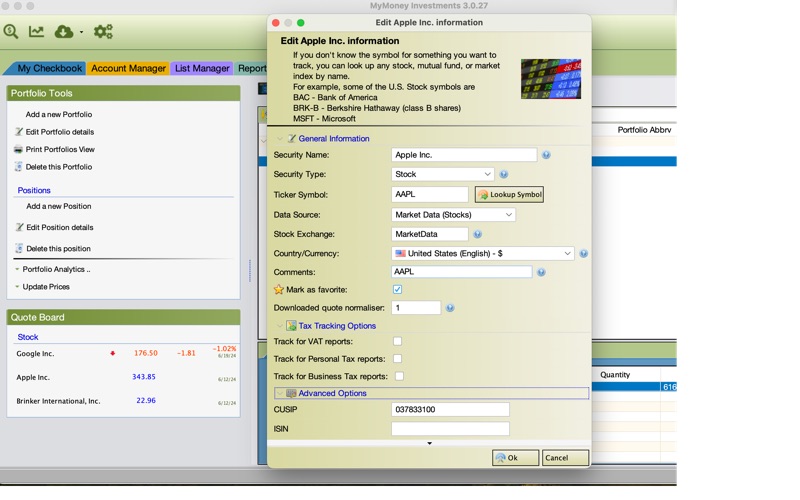Enable Track for VAT reports
This screenshot has height=500, width=800.
397,341
